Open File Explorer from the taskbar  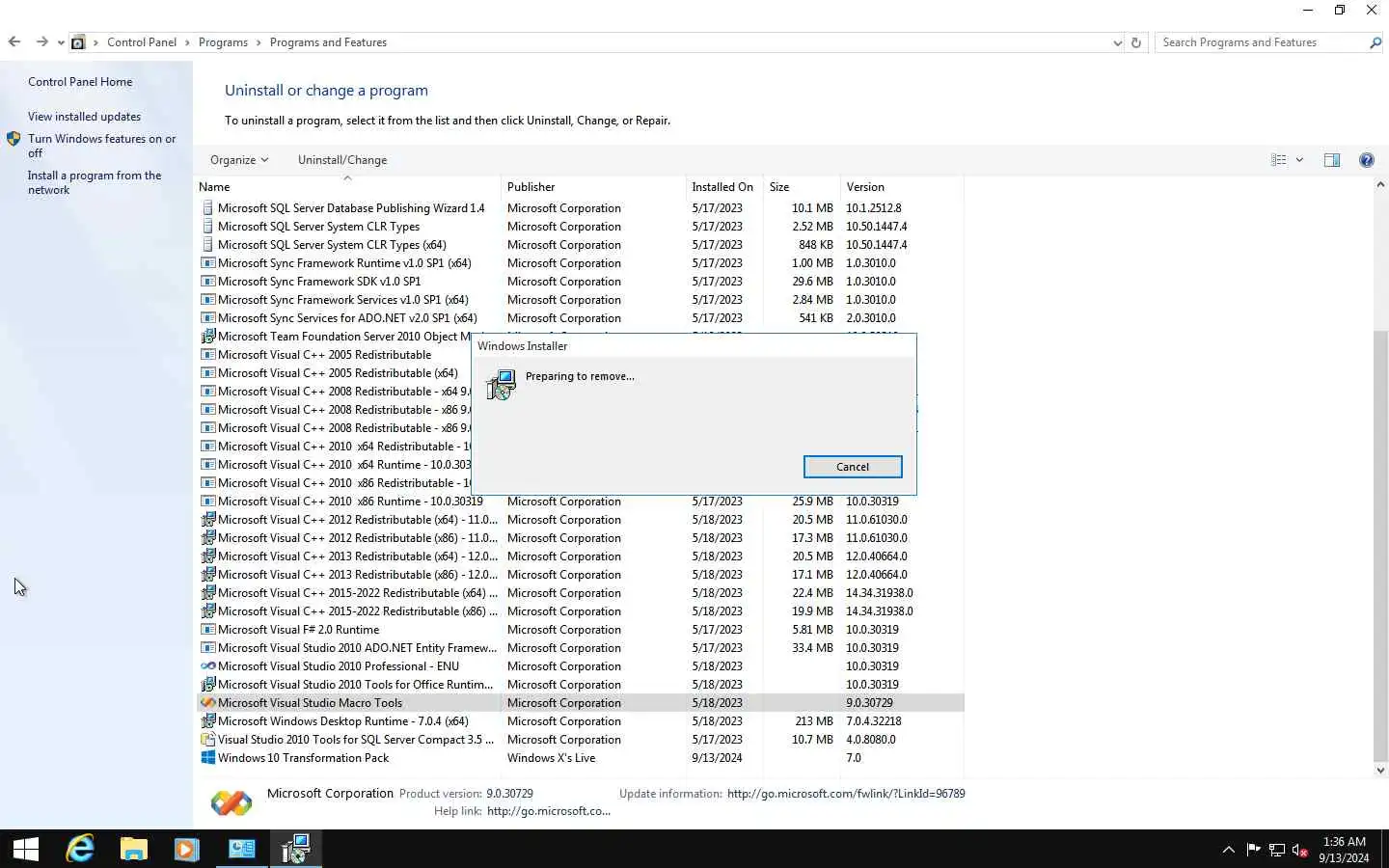point(133,849)
